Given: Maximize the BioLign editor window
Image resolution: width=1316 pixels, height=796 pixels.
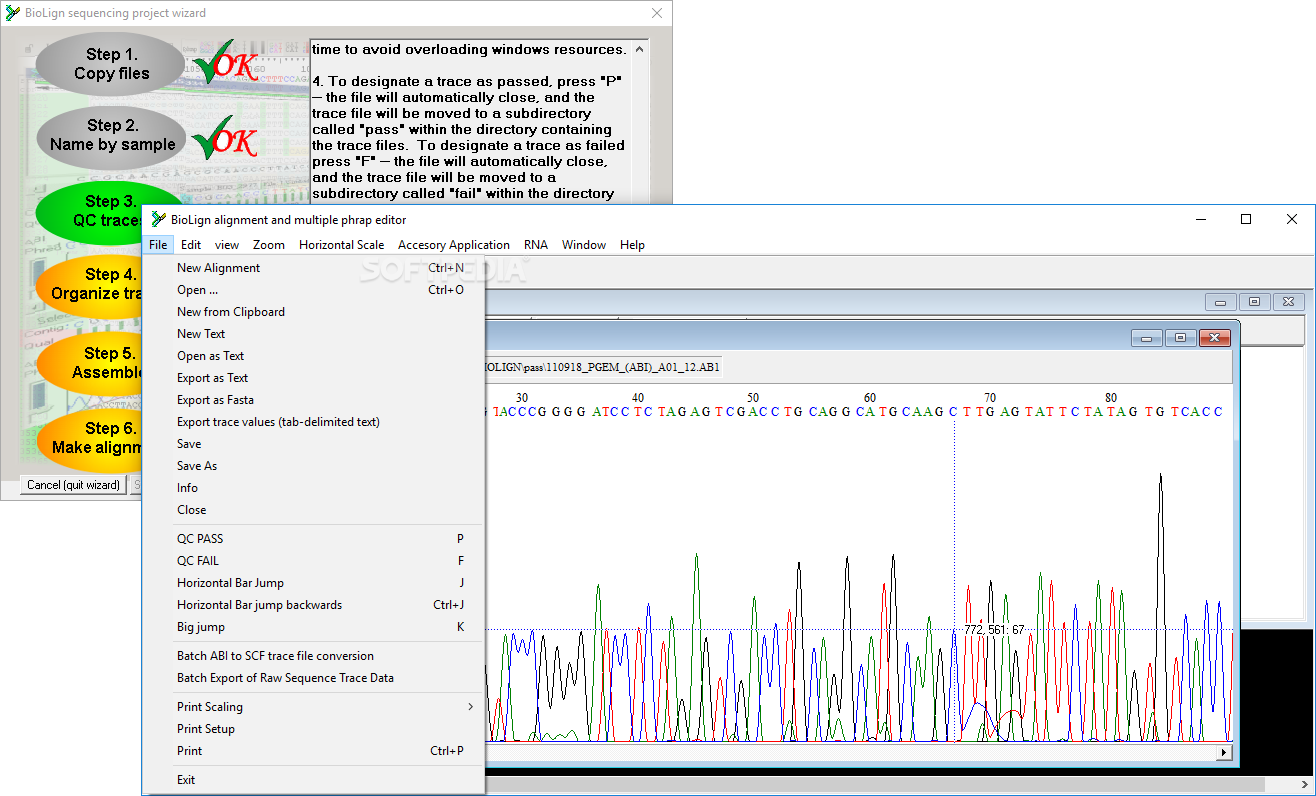Looking at the screenshot, I should pos(1246,219).
